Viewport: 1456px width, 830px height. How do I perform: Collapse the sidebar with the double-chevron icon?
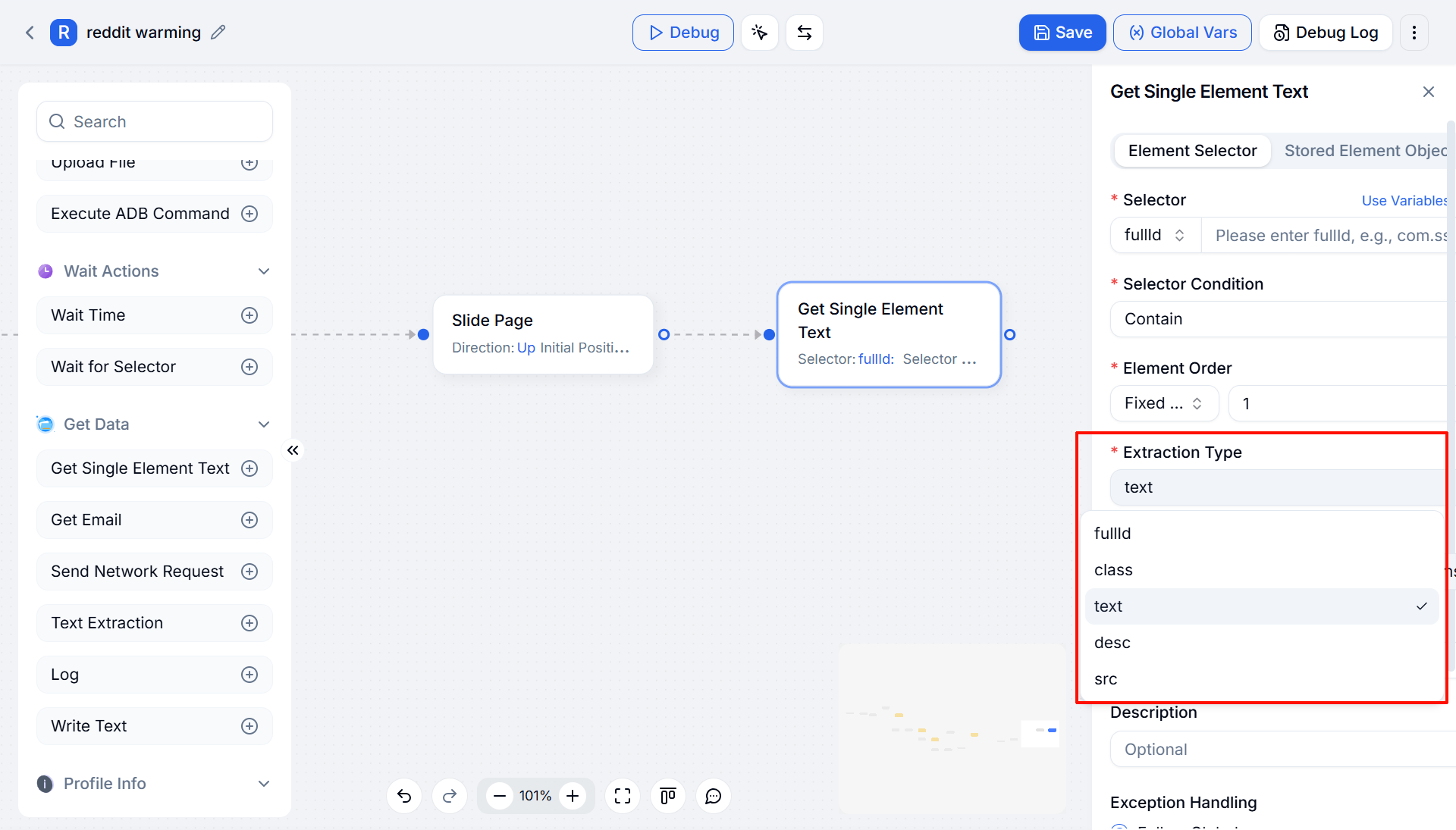click(x=293, y=450)
